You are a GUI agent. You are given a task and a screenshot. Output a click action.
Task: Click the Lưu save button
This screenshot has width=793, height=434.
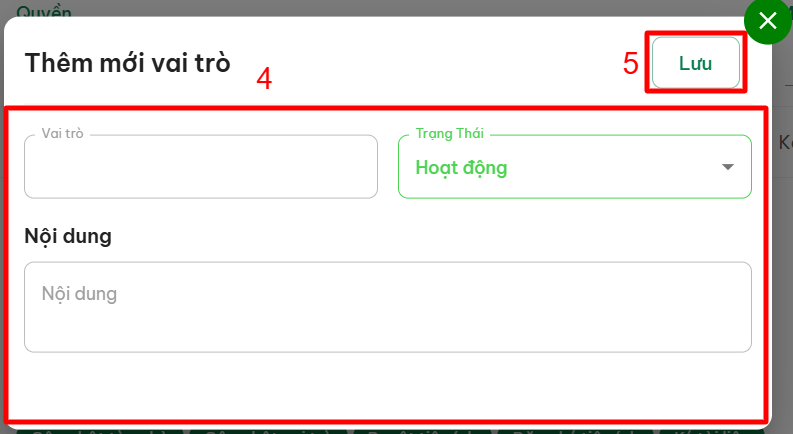coord(695,64)
